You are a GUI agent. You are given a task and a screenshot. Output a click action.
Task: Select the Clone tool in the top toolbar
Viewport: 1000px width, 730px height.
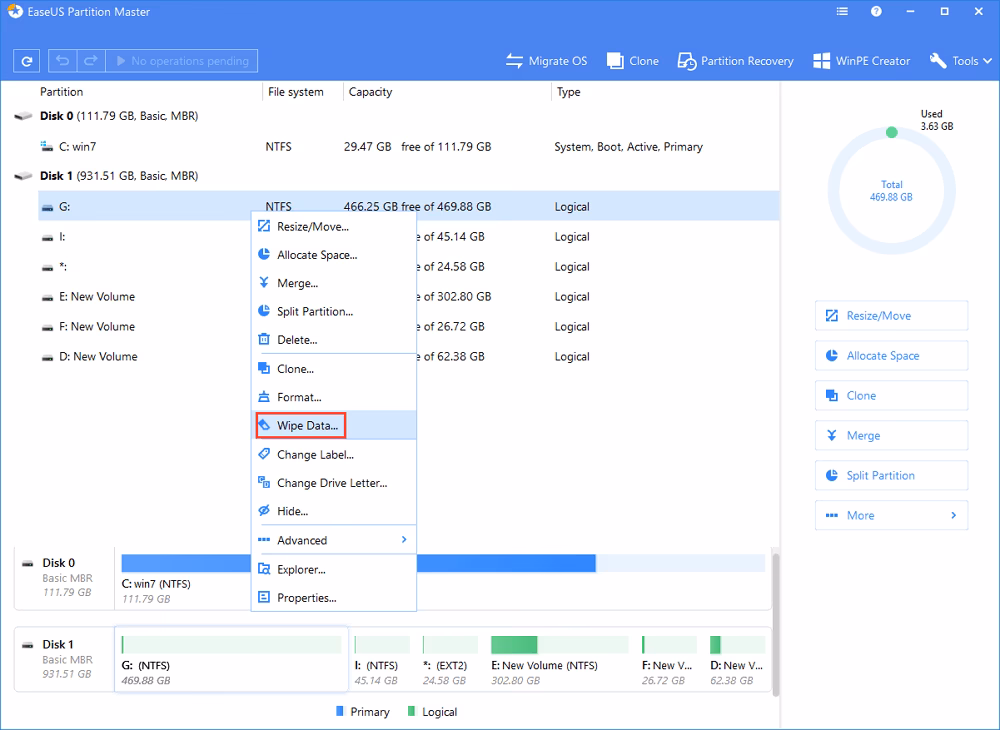pos(632,60)
